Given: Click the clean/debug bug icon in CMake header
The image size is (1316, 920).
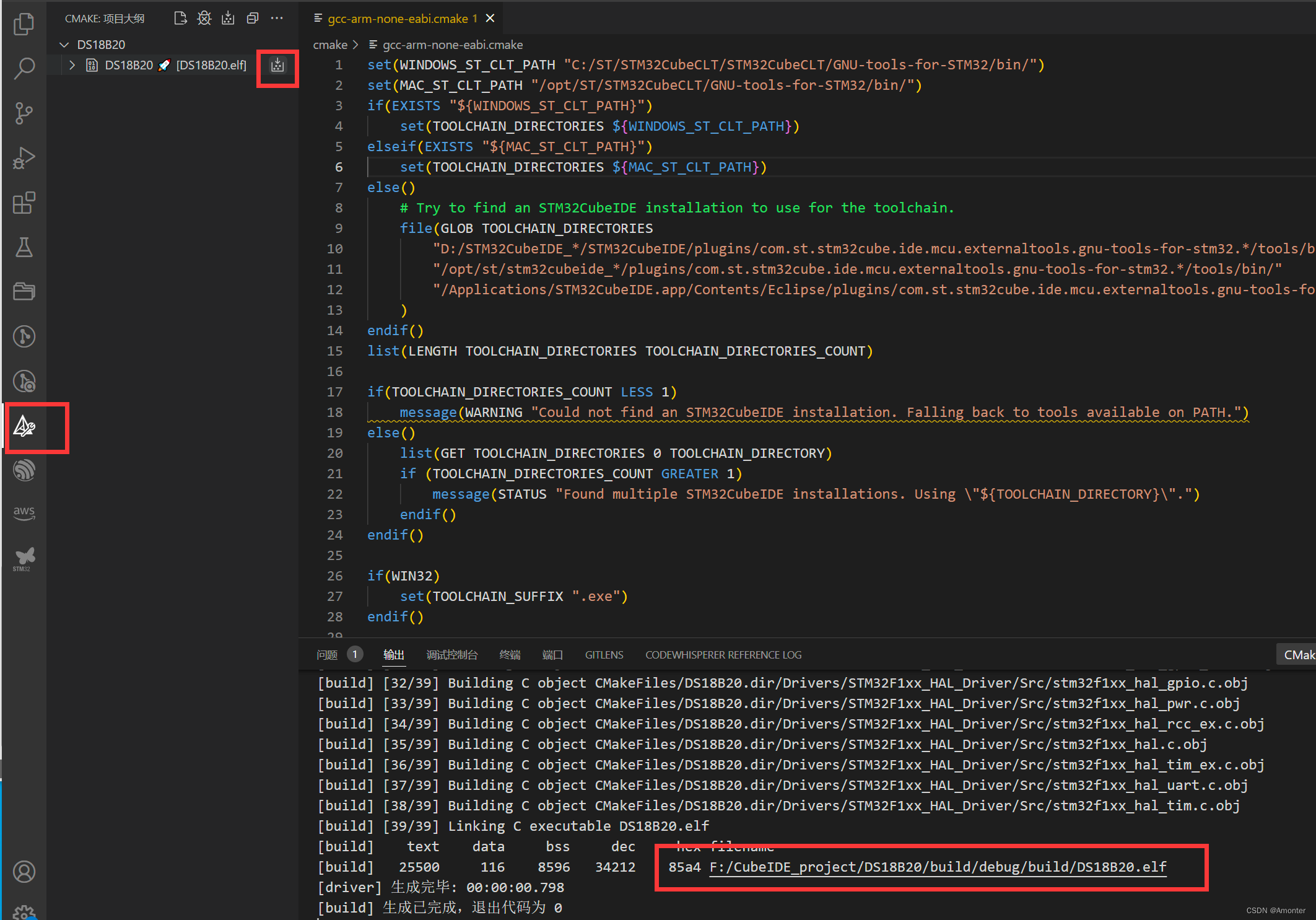Looking at the screenshot, I should pyautogui.click(x=204, y=19).
